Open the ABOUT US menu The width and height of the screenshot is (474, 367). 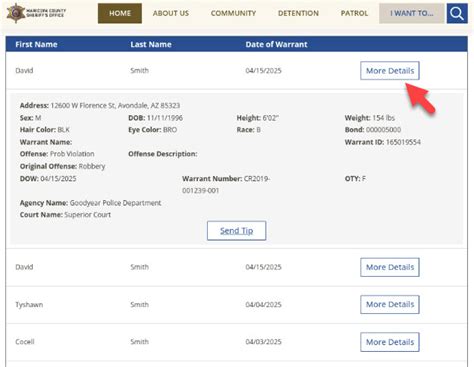coord(171,13)
